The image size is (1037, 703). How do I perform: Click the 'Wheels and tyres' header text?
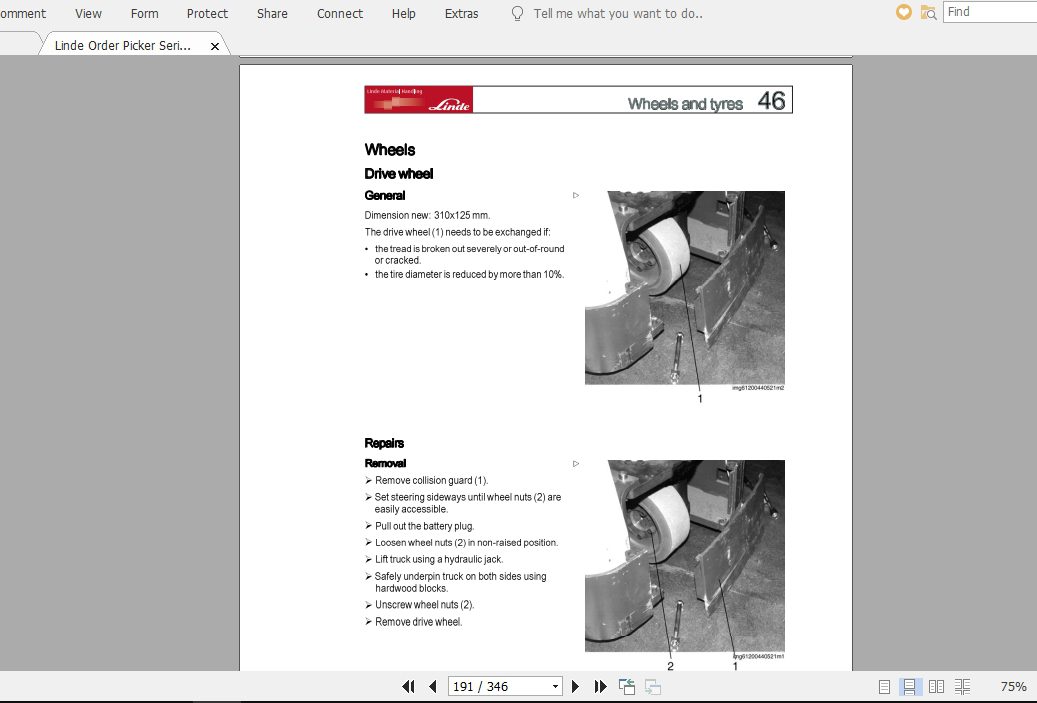[685, 104]
